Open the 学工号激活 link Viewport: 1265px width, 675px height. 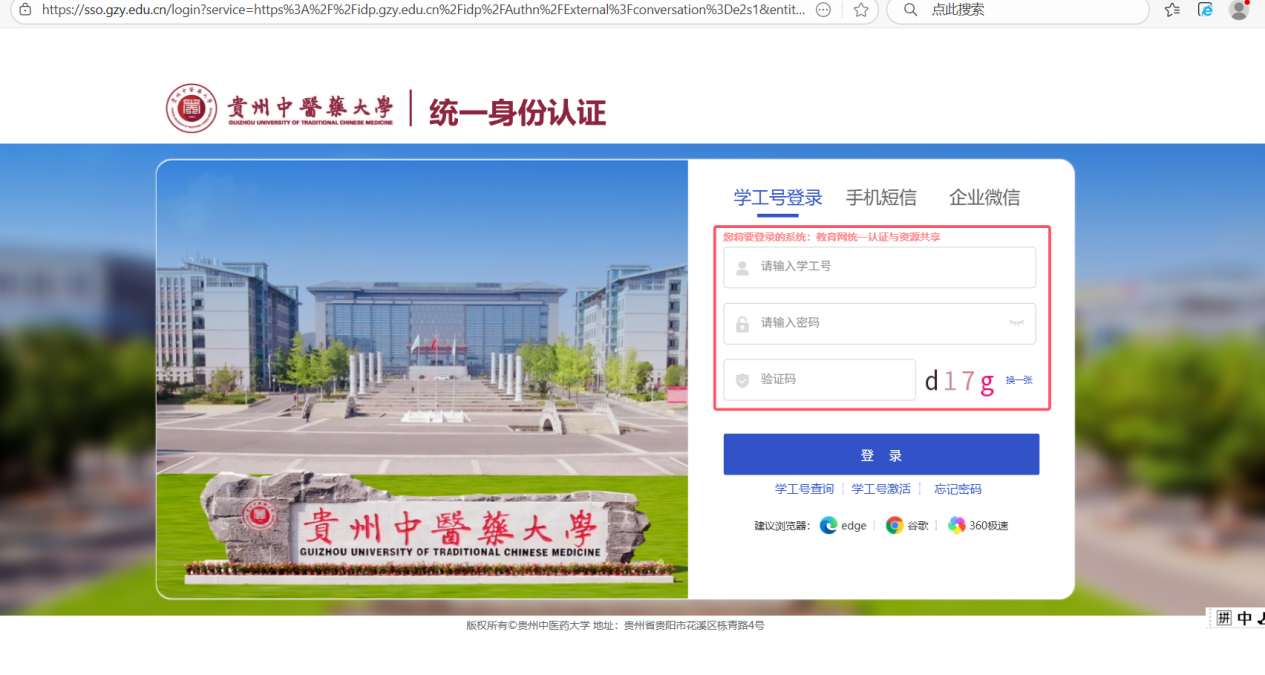pos(881,489)
